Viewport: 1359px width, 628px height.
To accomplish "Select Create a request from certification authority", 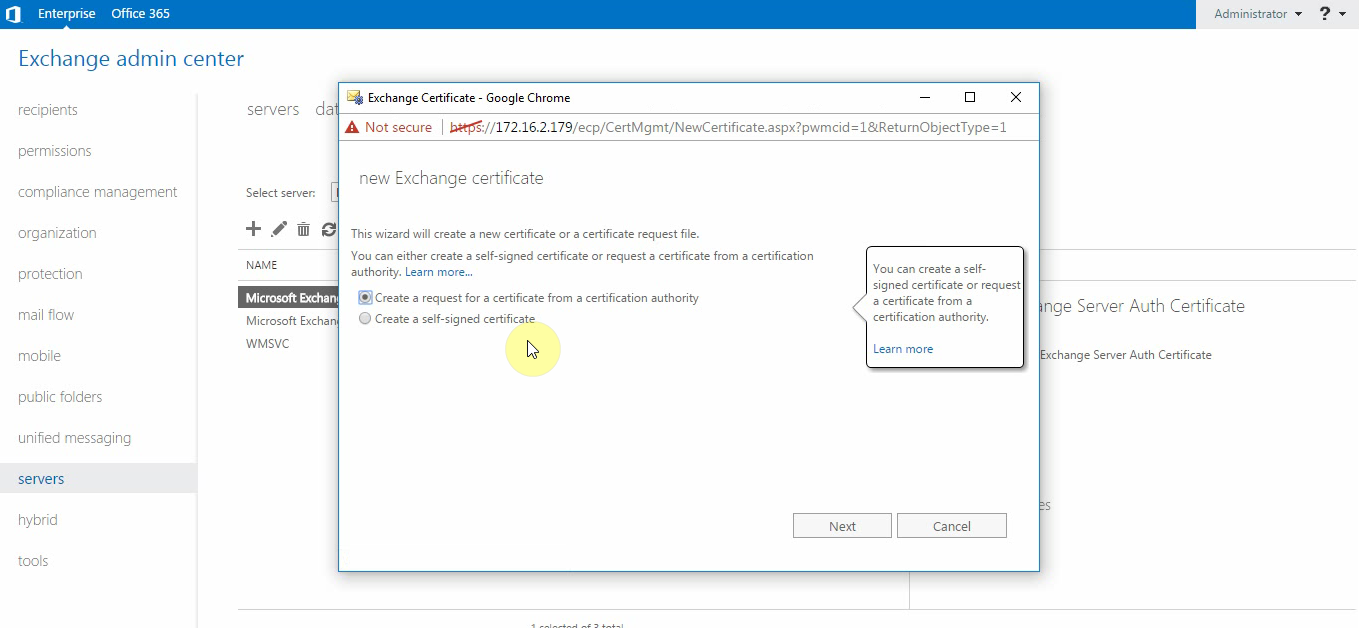I will 365,298.
